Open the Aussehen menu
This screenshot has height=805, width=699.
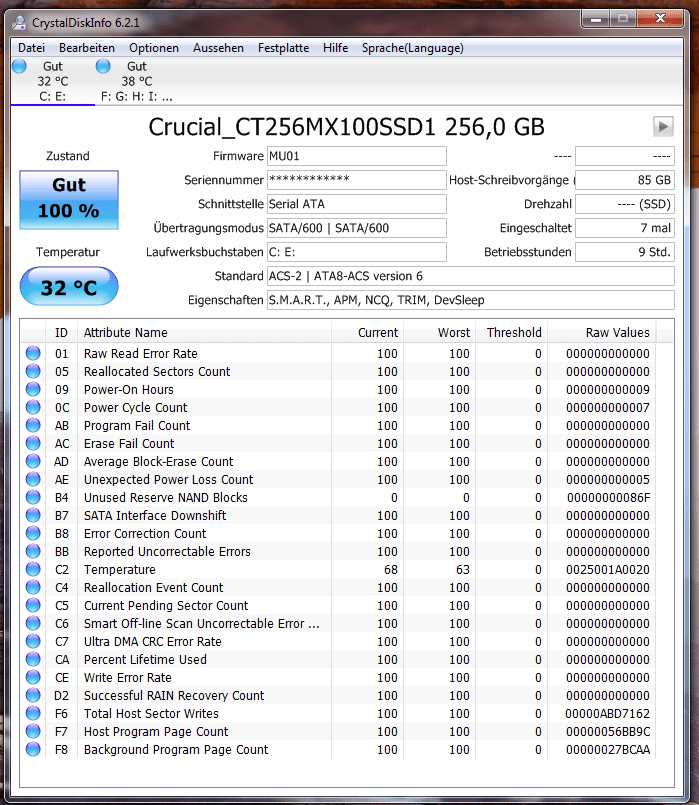point(218,48)
